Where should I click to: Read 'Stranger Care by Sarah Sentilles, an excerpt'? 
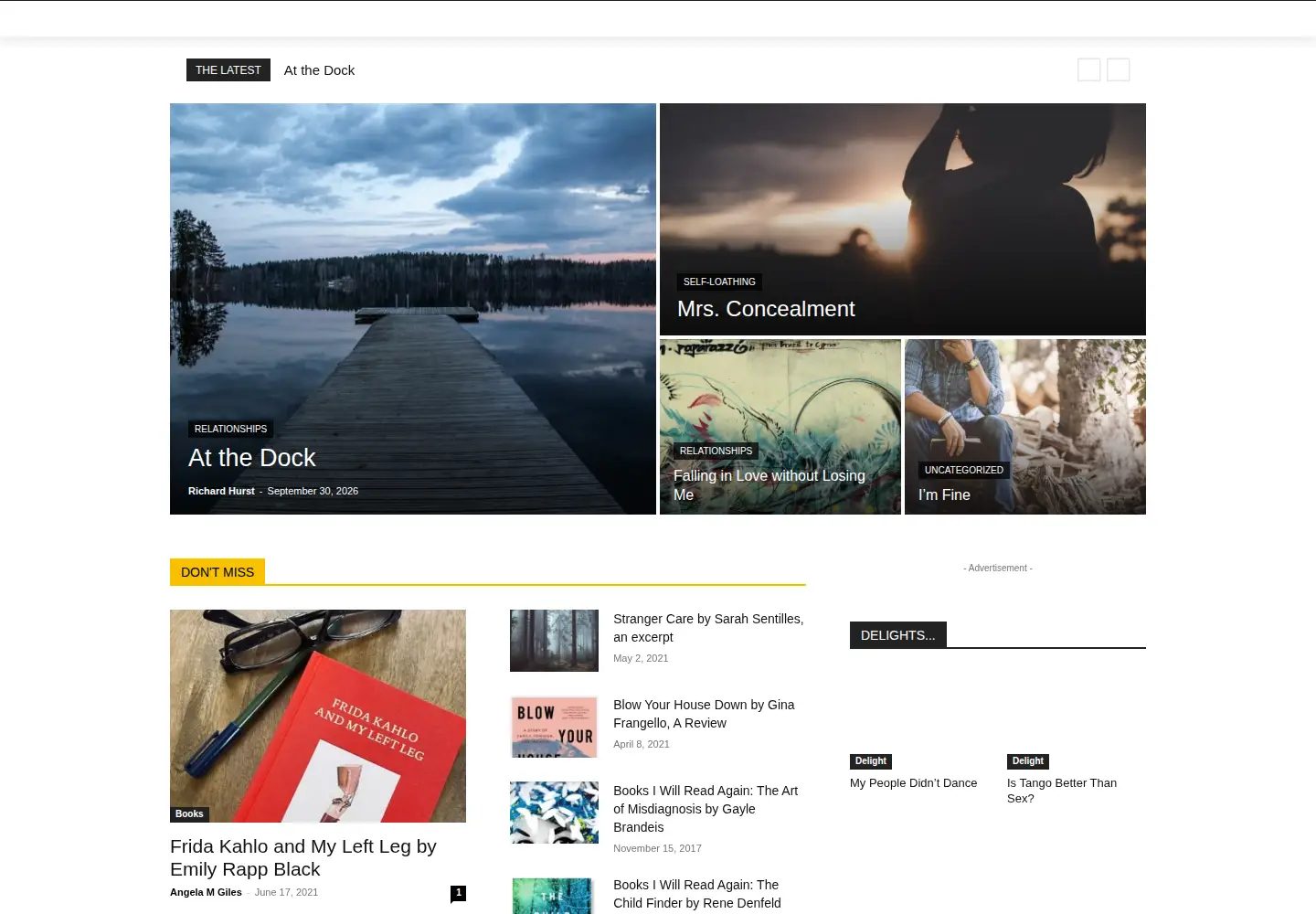click(x=708, y=628)
